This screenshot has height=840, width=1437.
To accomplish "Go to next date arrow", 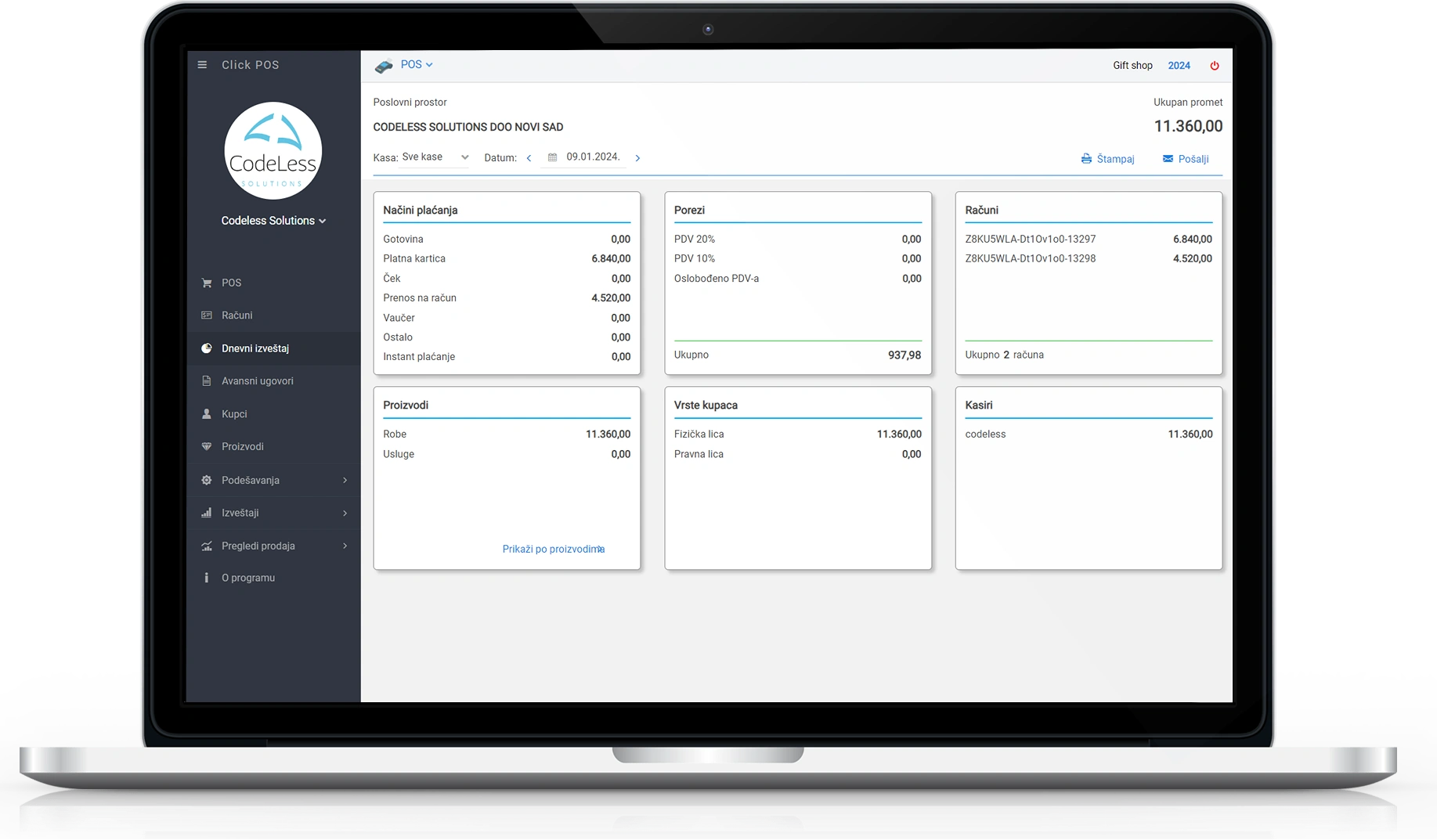I will pyautogui.click(x=637, y=158).
